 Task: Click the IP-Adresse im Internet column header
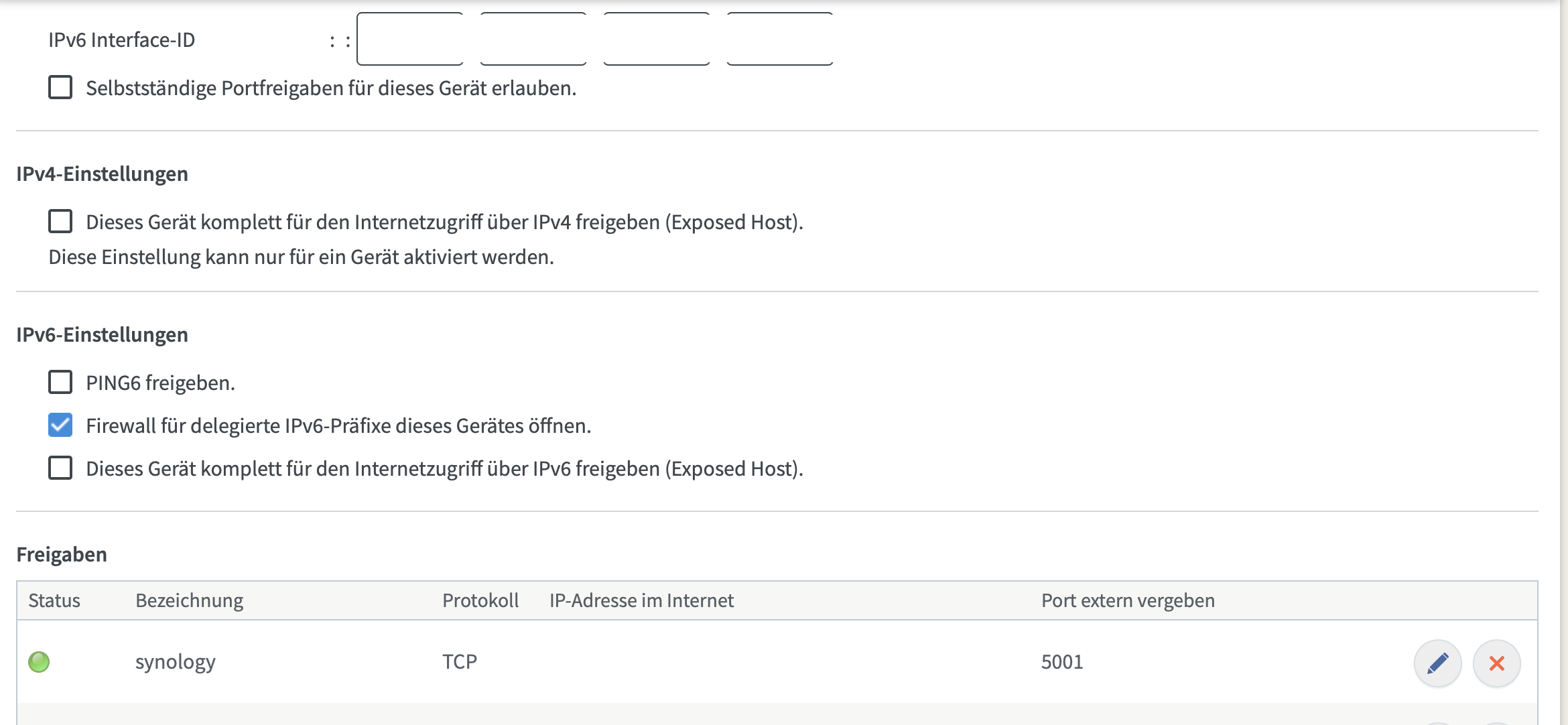pyautogui.click(x=641, y=600)
